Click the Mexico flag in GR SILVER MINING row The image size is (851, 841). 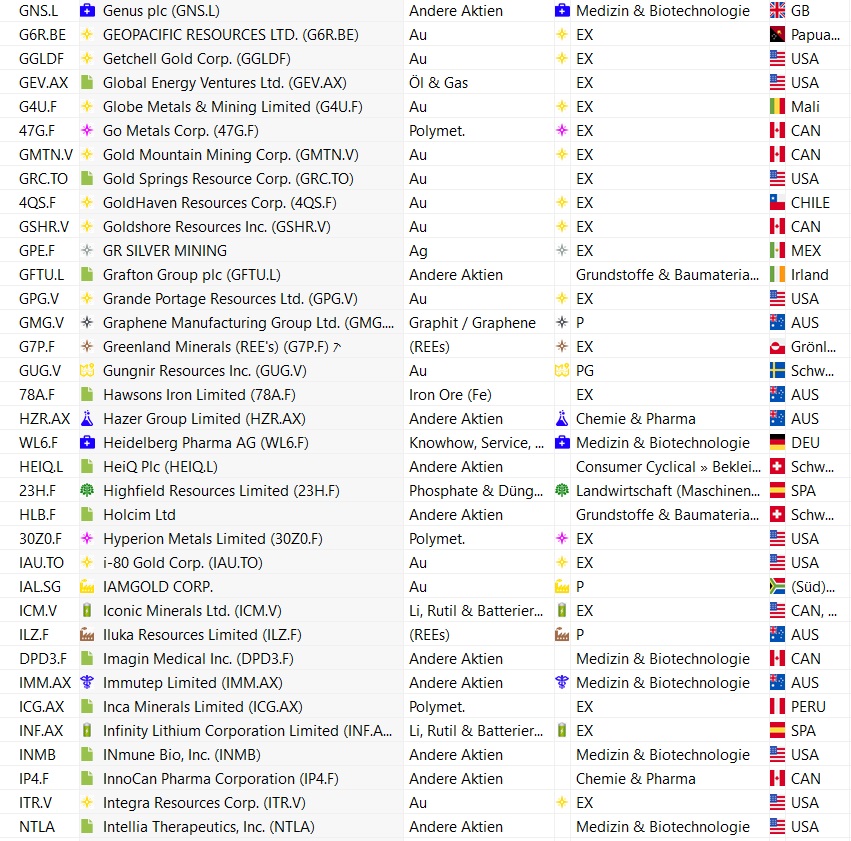pyautogui.click(x=777, y=250)
